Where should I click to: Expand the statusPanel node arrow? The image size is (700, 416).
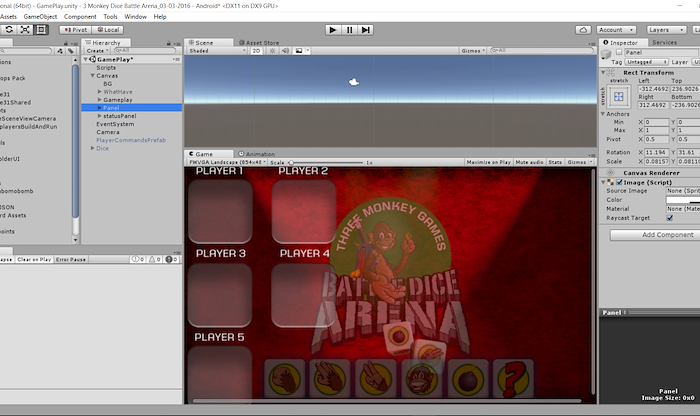click(100, 116)
